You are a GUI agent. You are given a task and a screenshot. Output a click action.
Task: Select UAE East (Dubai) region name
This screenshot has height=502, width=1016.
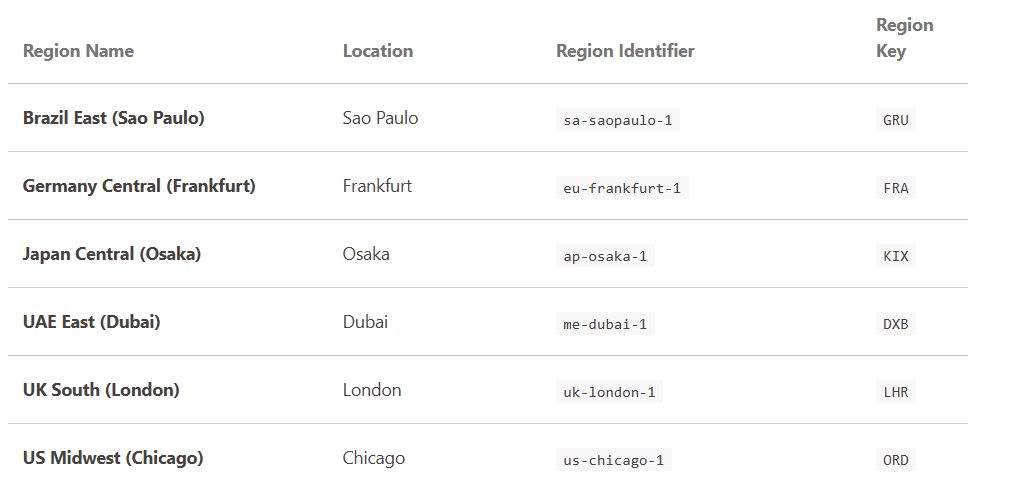coord(91,322)
